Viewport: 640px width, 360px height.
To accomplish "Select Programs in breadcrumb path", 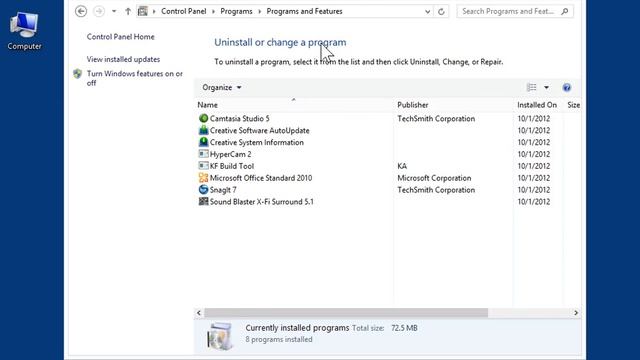I will click(236, 11).
